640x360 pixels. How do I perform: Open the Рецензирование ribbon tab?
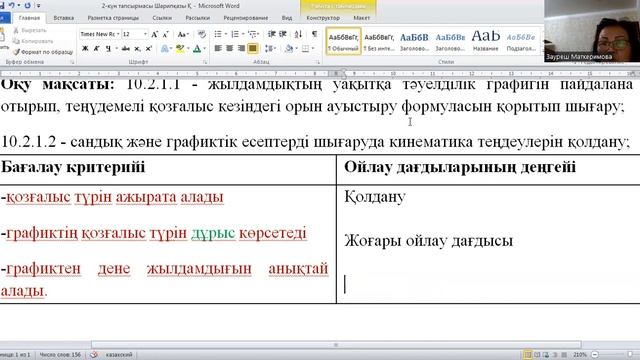[x=246, y=18]
